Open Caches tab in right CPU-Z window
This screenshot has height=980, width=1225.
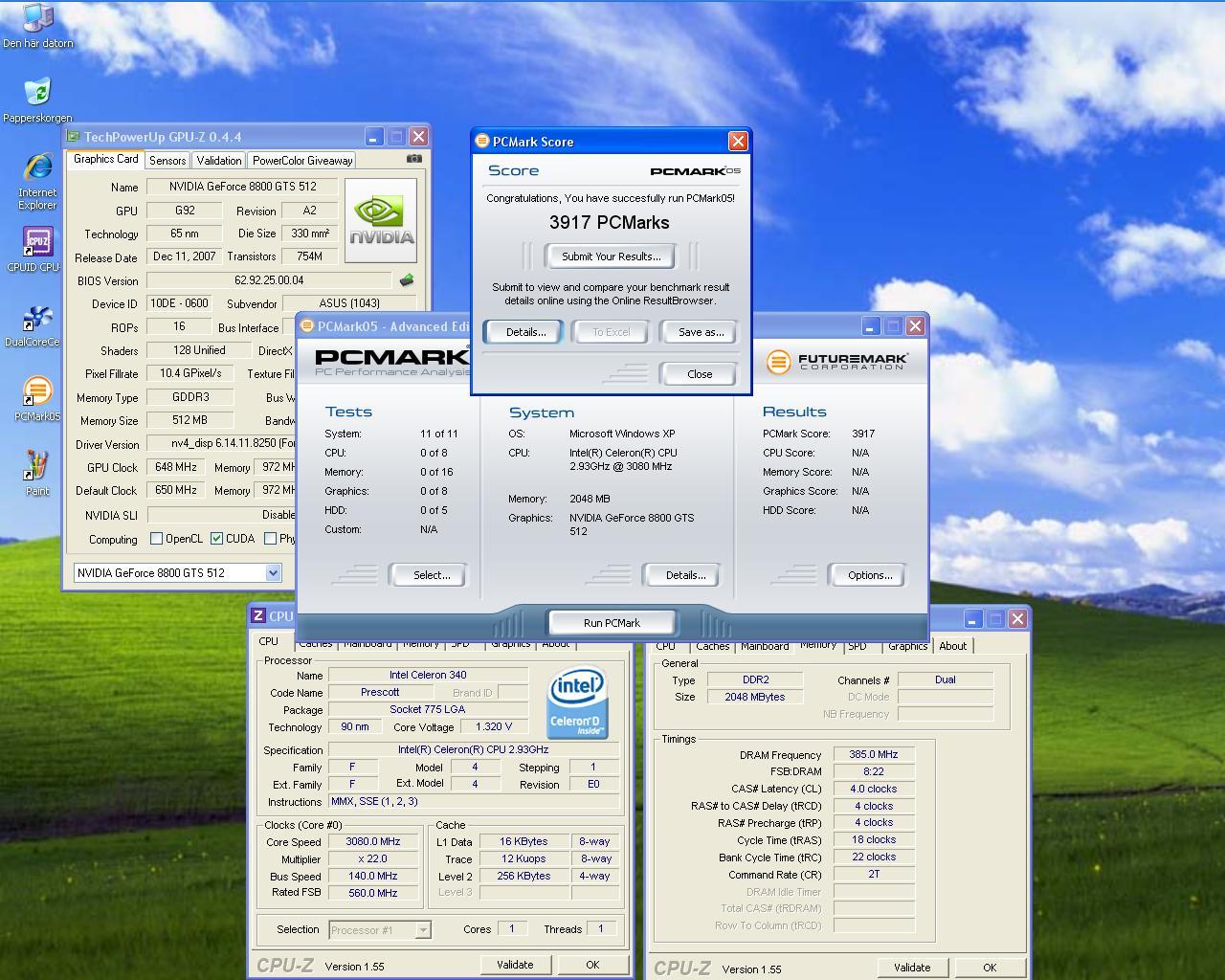point(713,646)
